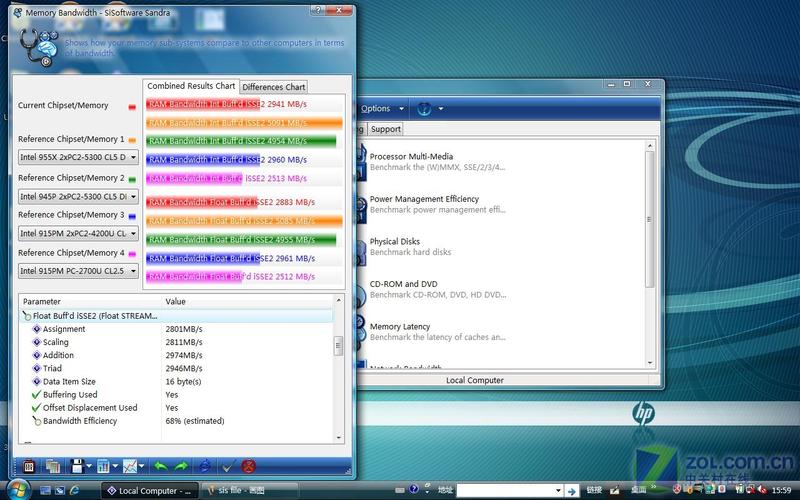Click the red shield security tray icon
This screenshot has height=500, width=800.
(677, 490)
